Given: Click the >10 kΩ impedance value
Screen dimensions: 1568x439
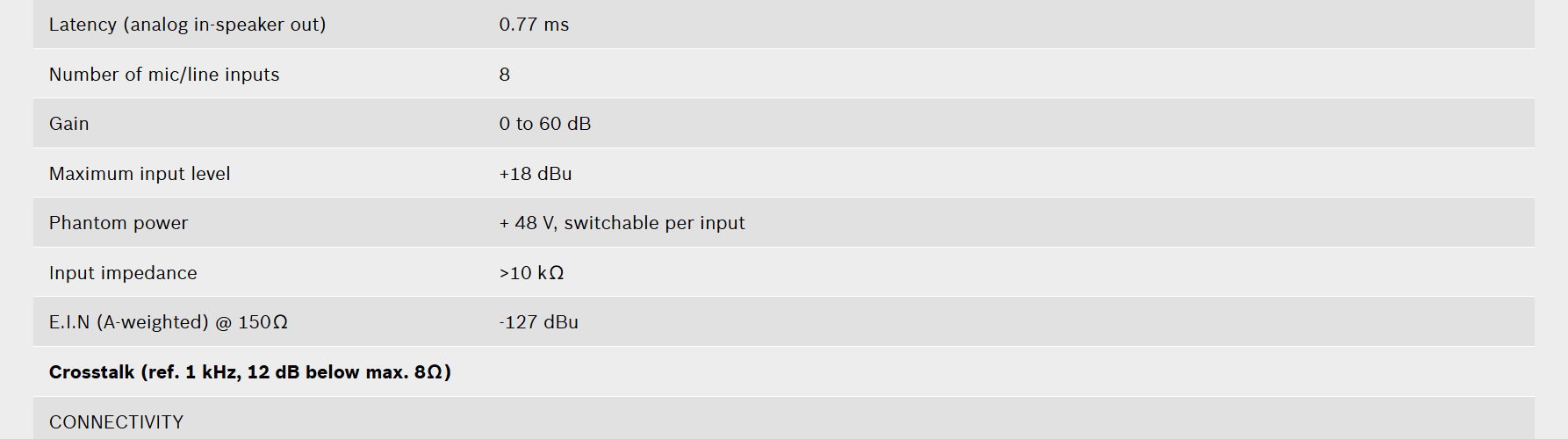Looking at the screenshot, I should [532, 273].
